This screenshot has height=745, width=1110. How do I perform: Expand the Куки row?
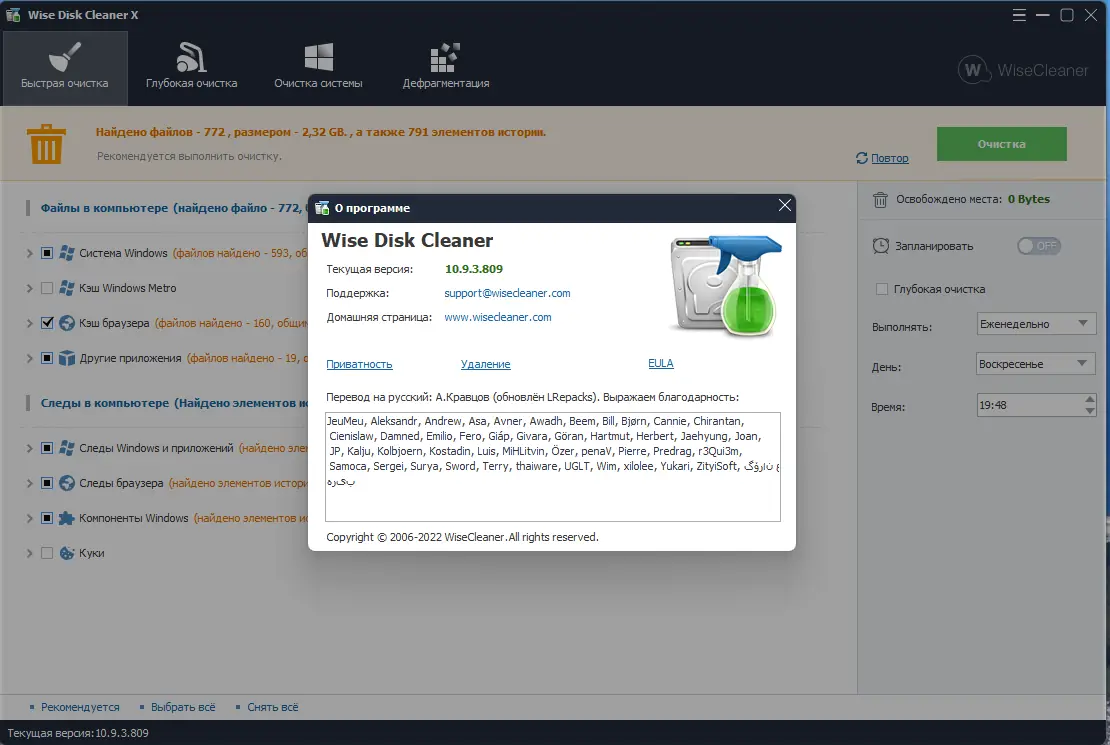coord(29,554)
